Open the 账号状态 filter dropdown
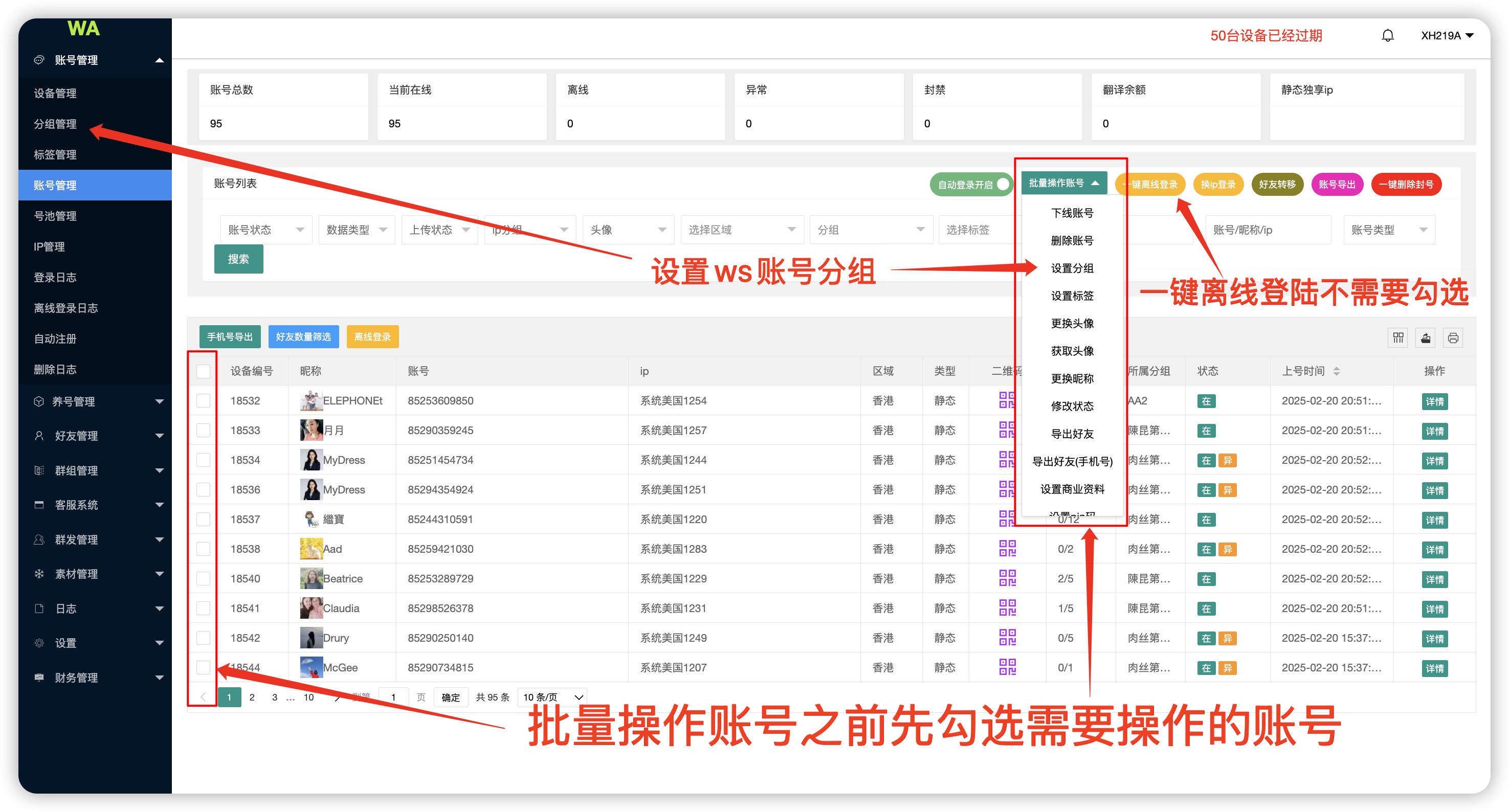 [x=265, y=230]
